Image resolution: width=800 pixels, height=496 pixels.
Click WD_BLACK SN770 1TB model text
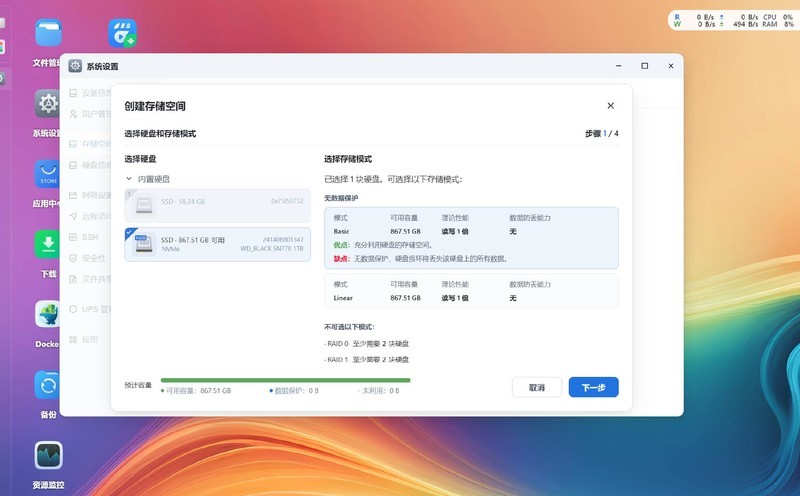coord(272,249)
